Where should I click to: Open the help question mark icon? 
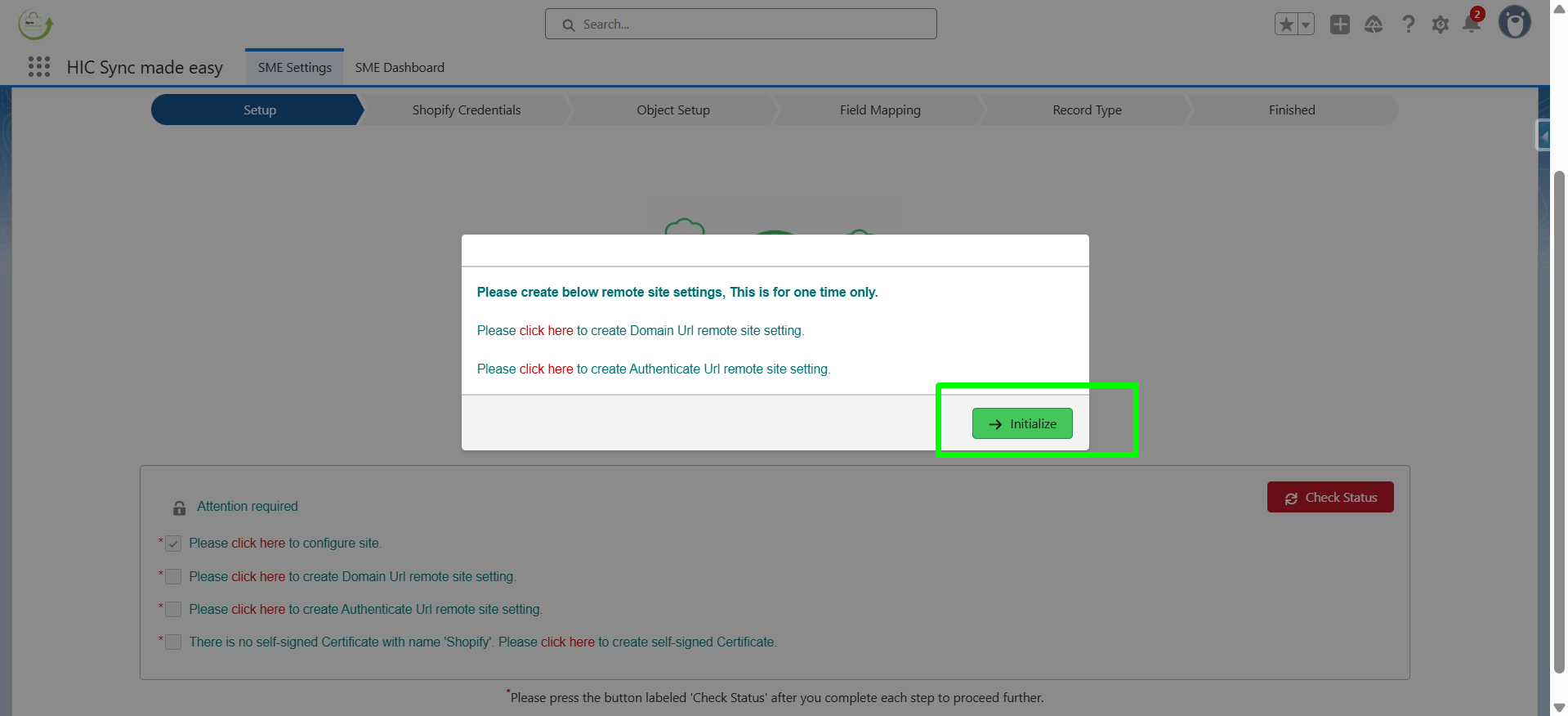pos(1408,25)
